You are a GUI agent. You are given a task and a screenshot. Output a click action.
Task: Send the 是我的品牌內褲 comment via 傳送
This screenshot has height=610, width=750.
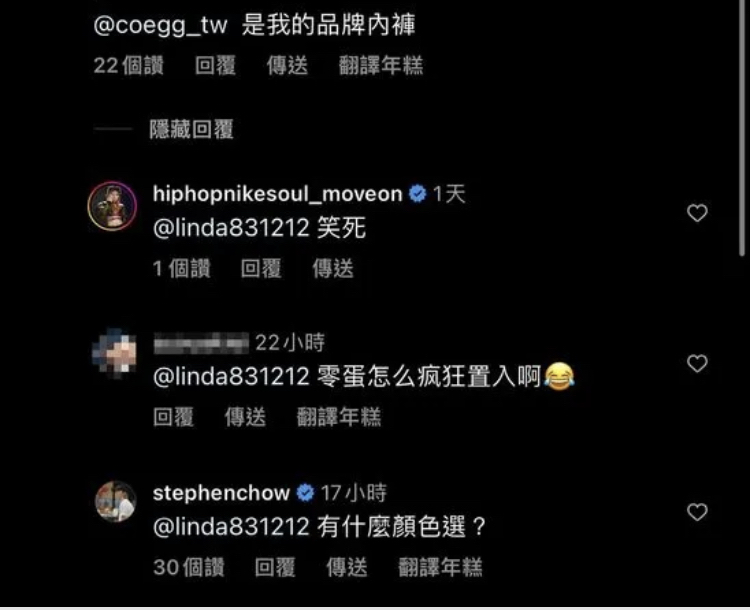[287, 66]
